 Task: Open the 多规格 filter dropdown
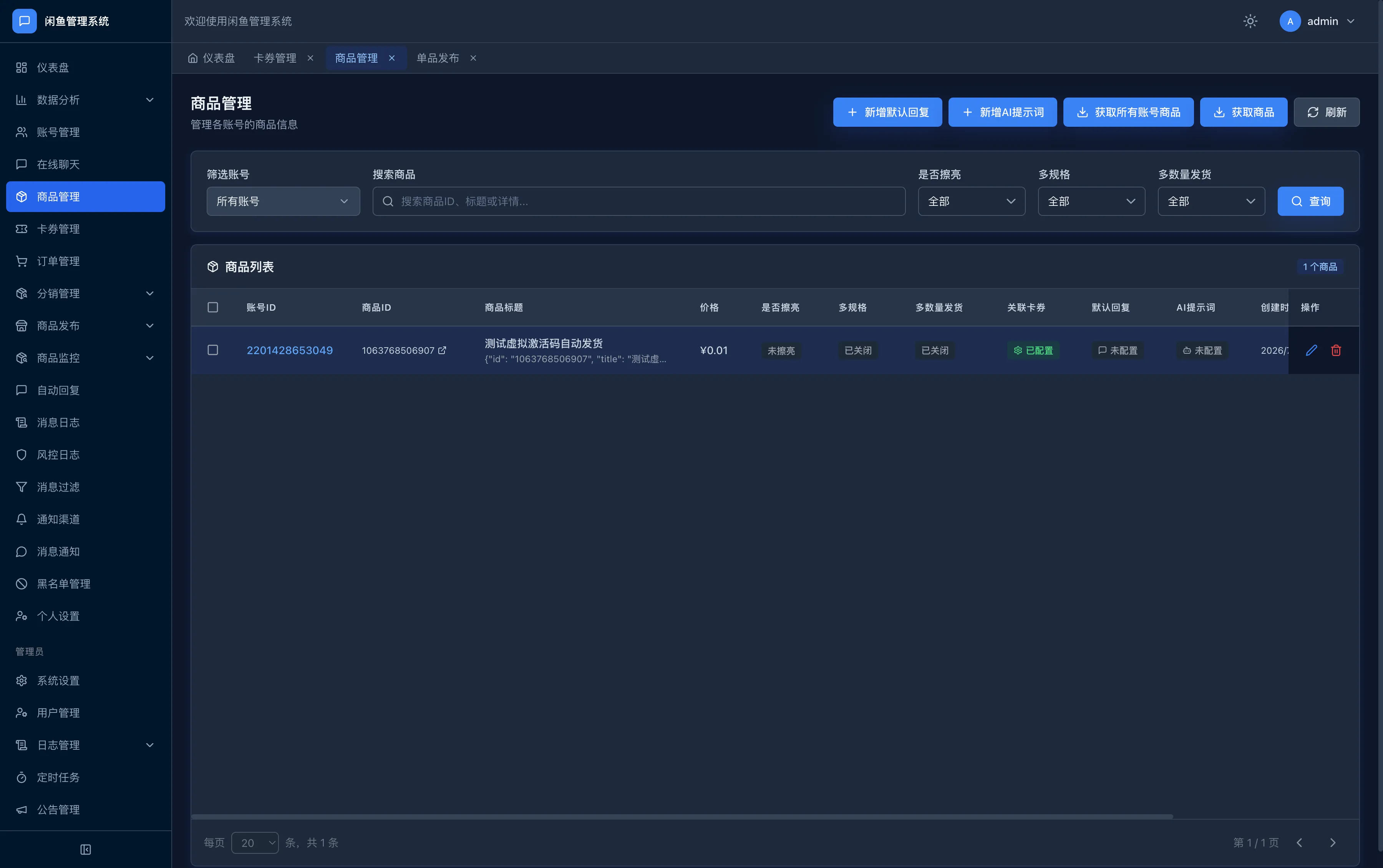click(x=1091, y=201)
